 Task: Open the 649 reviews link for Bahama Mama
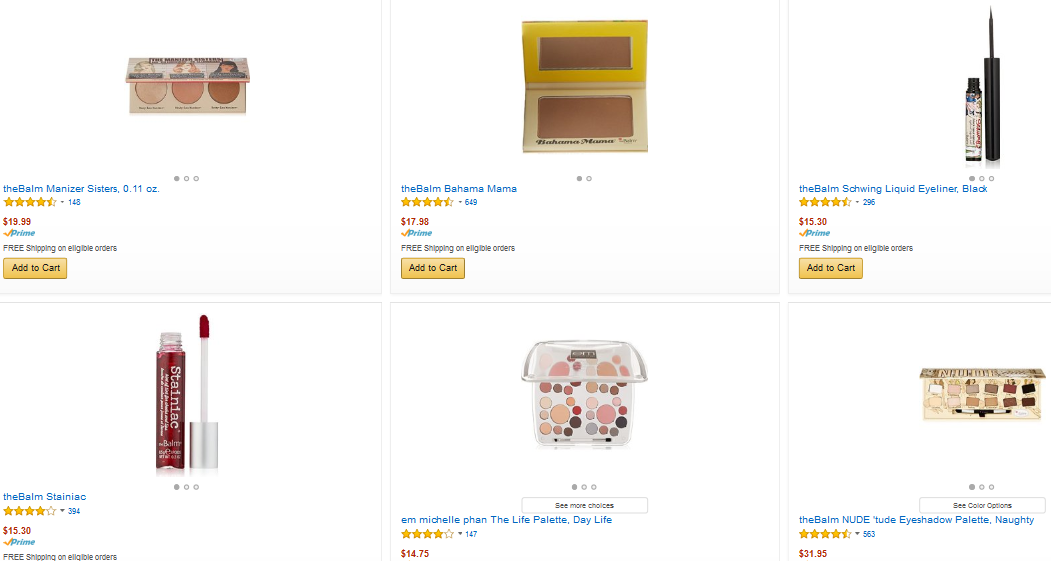click(471, 202)
